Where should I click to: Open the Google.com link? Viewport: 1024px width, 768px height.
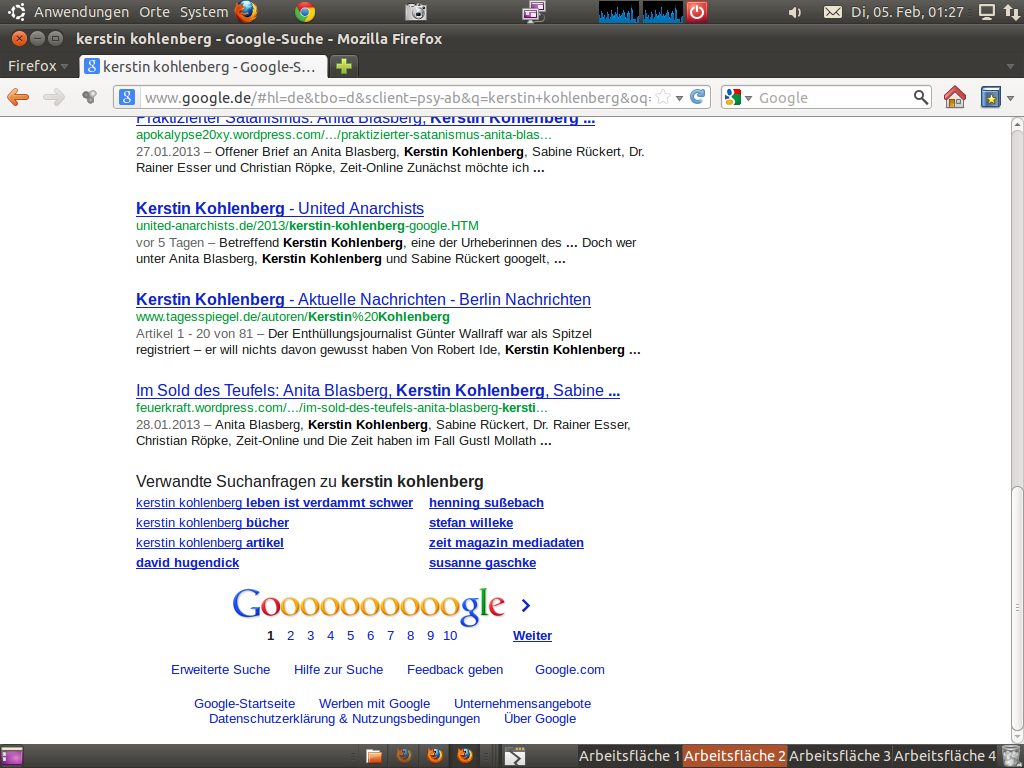click(x=569, y=669)
